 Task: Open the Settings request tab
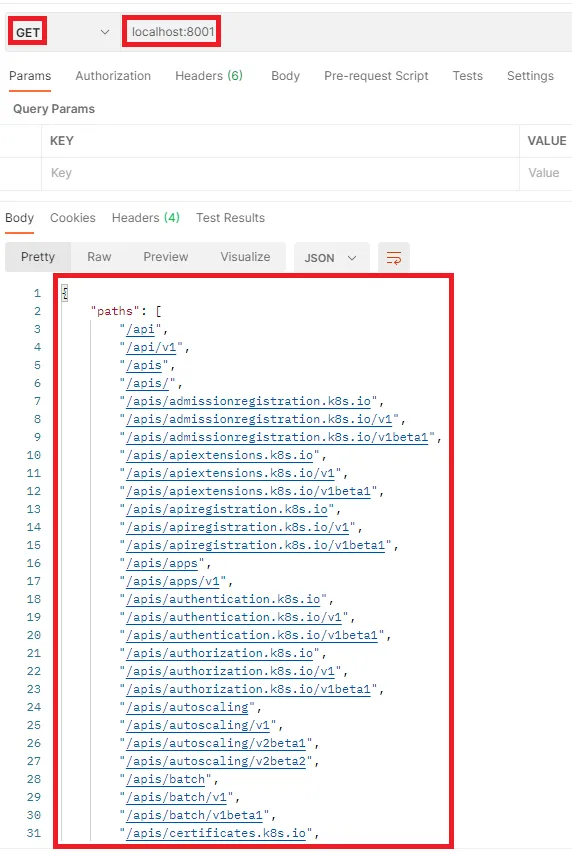(530, 76)
